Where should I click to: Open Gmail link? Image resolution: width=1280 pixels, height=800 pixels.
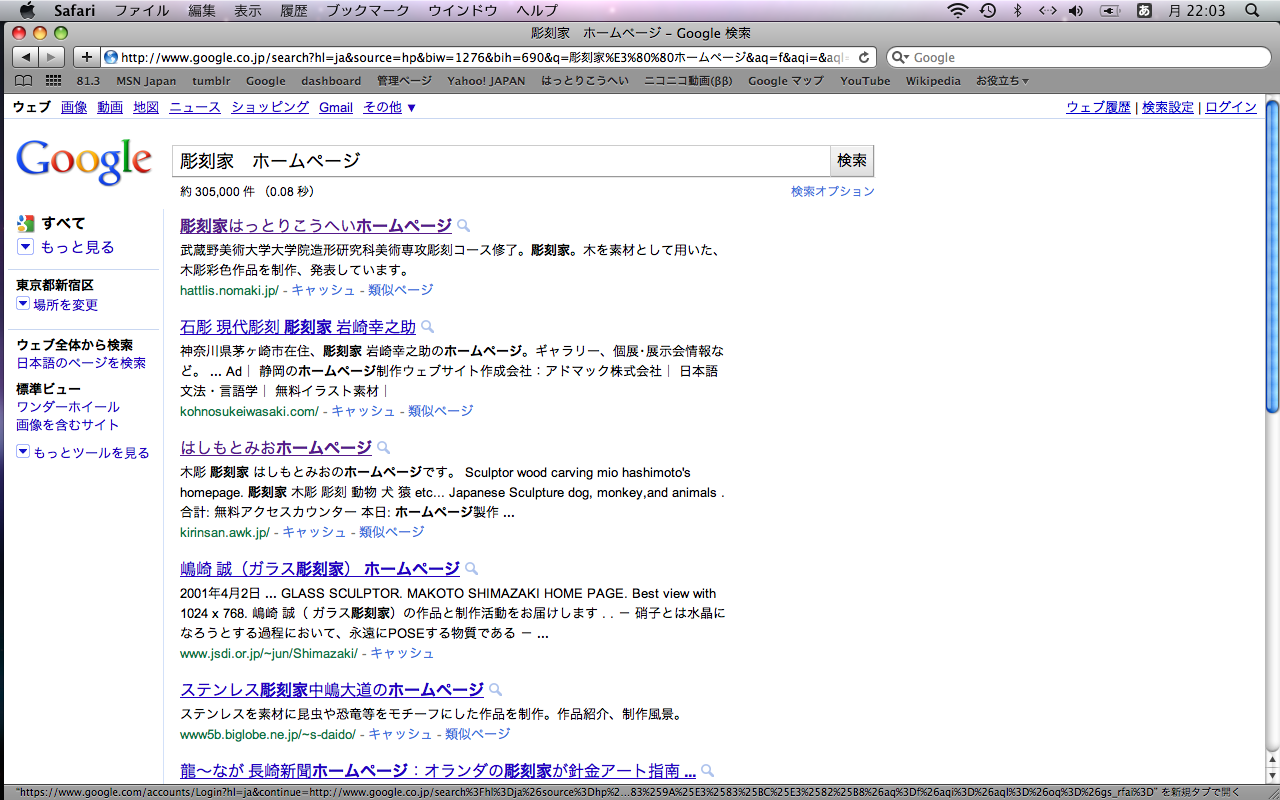336,107
